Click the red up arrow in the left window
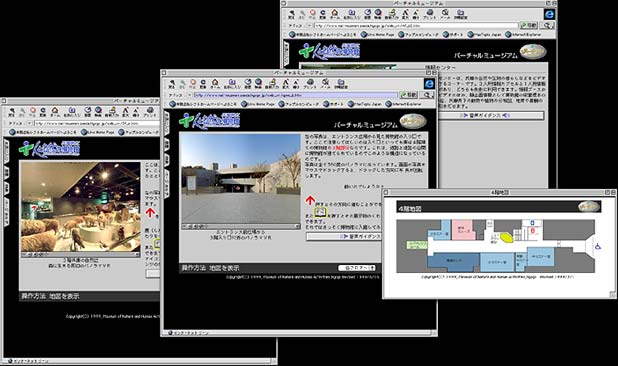This screenshot has height=366, width=618. (150, 213)
